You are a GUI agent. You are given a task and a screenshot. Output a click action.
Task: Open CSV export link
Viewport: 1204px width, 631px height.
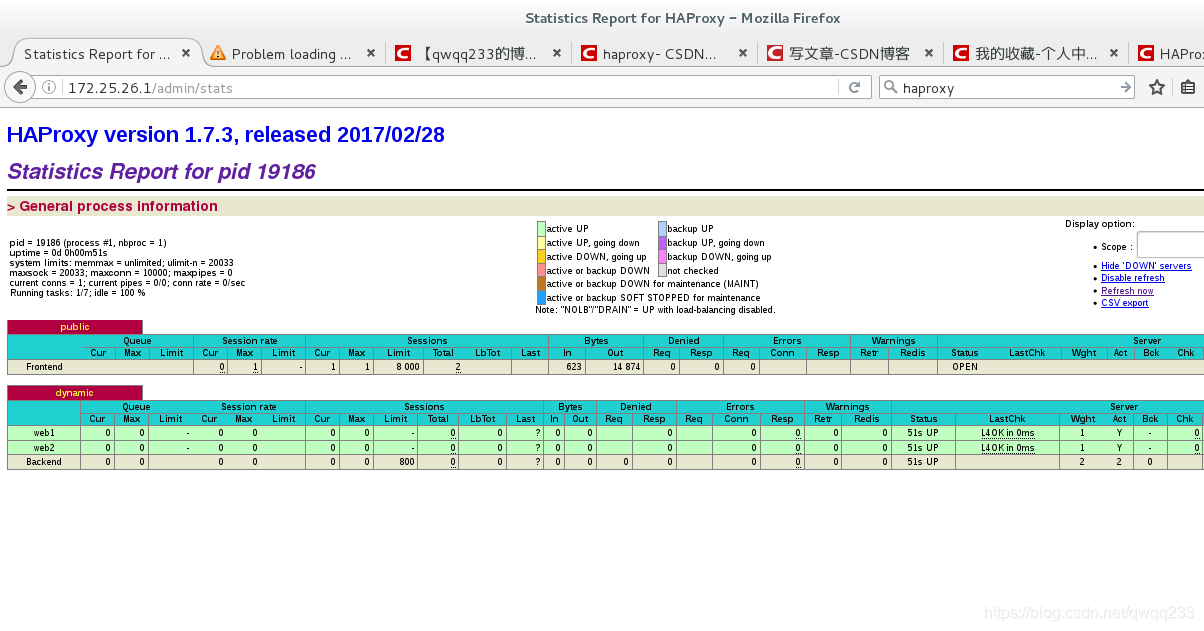click(x=1125, y=303)
